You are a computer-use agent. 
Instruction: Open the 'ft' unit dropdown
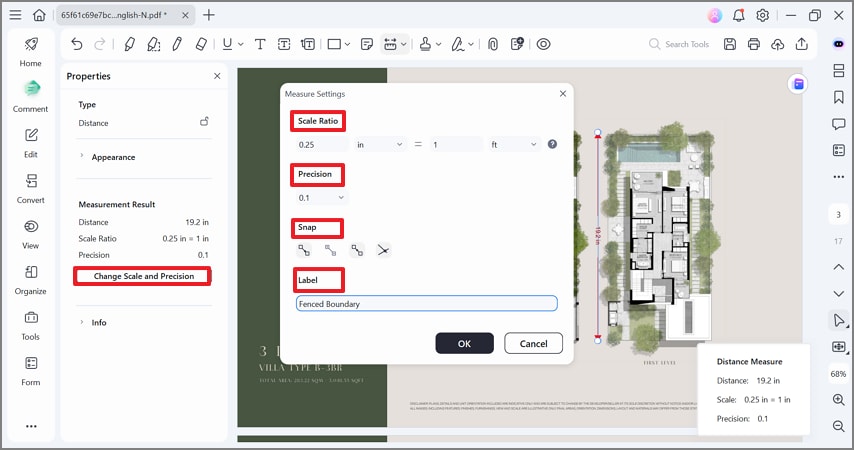(x=514, y=144)
